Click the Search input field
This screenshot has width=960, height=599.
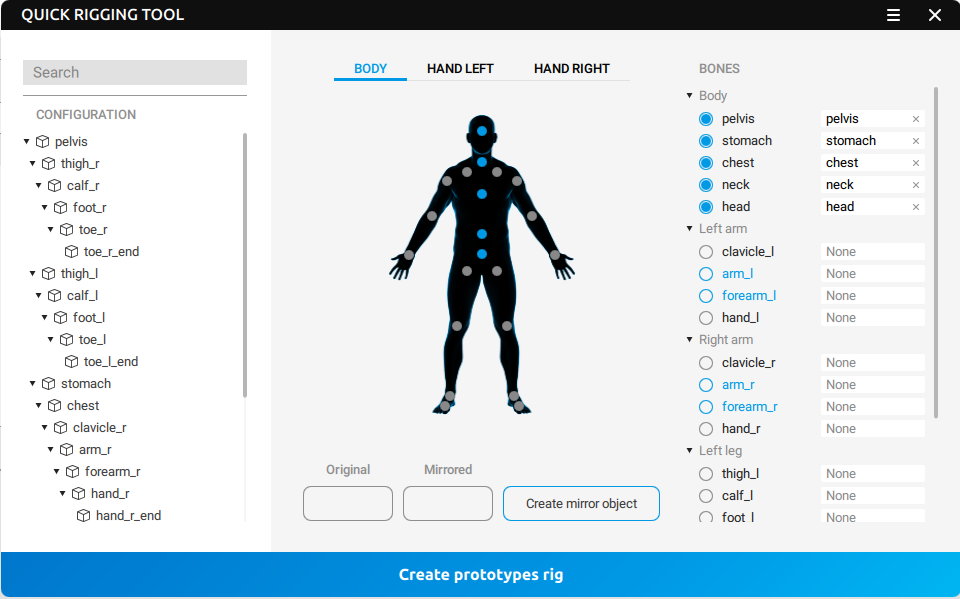pos(135,72)
